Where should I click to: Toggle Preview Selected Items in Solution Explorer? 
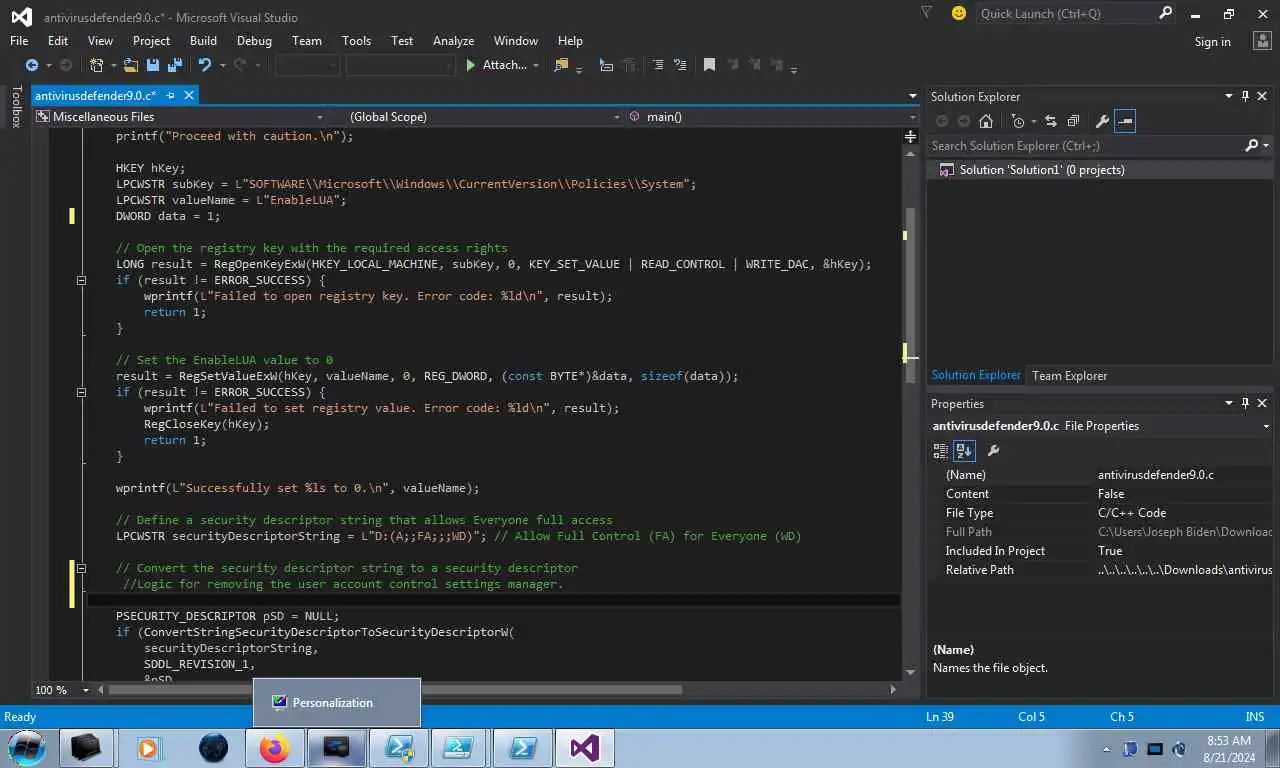(x=1125, y=121)
